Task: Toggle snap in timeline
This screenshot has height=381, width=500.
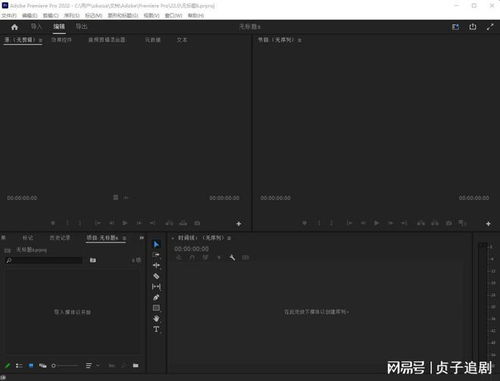Action: click(192, 258)
